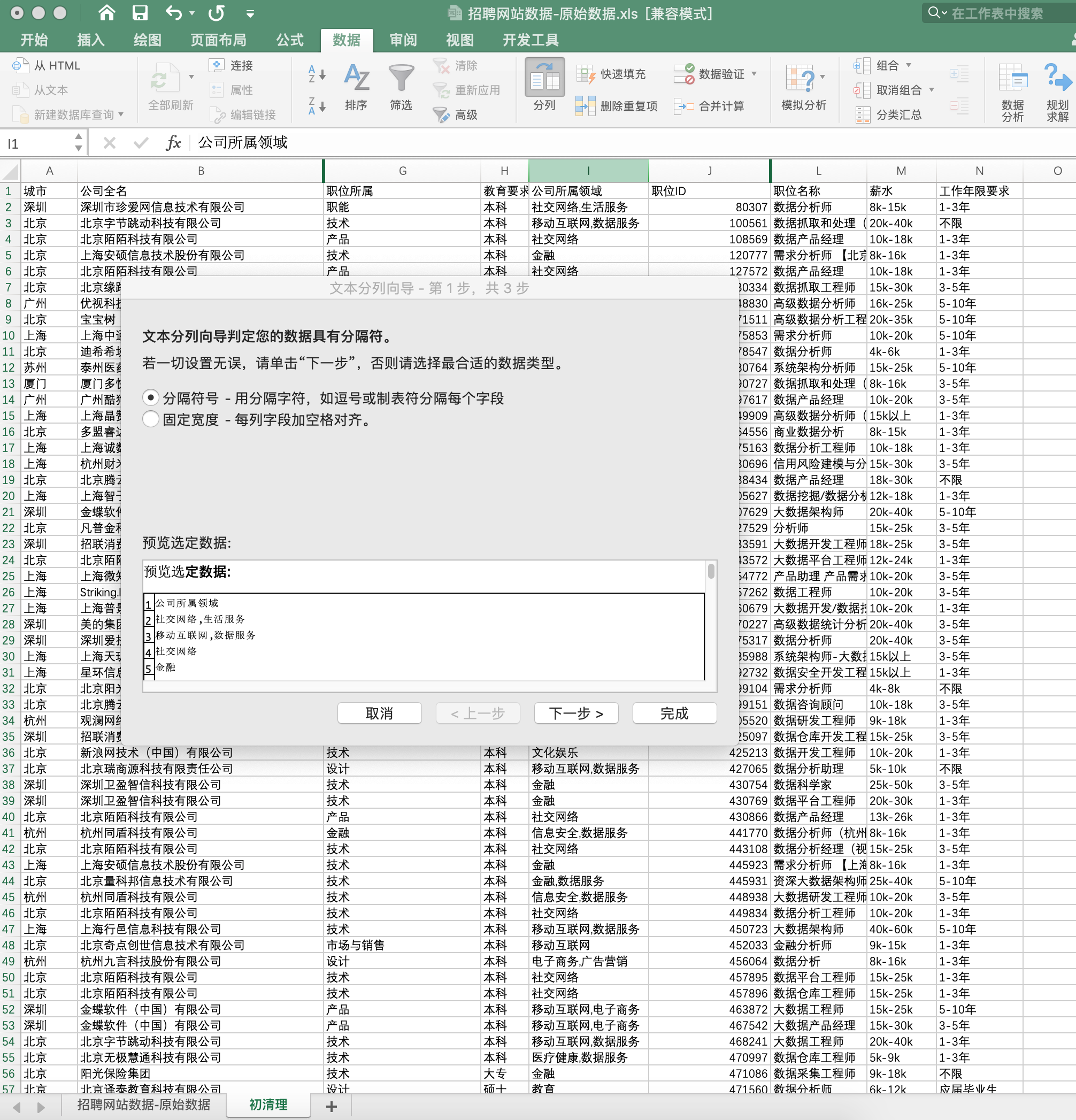This screenshot has width=1076, height=1120.
Task: Select the 分隔符号 delimited radio button
Action: pos(151,398)
